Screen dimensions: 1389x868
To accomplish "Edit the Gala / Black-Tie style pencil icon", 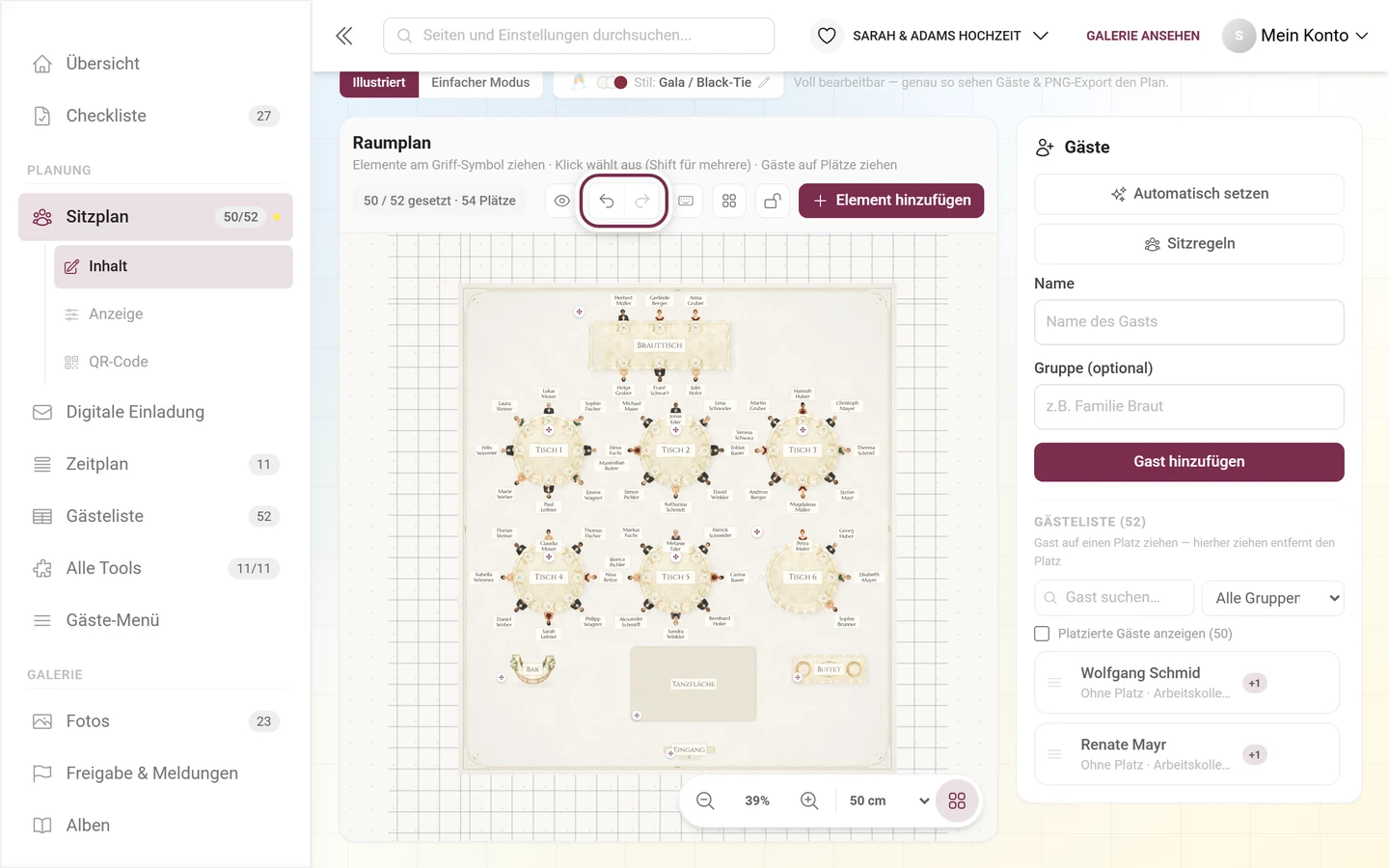I will point(764,83).
